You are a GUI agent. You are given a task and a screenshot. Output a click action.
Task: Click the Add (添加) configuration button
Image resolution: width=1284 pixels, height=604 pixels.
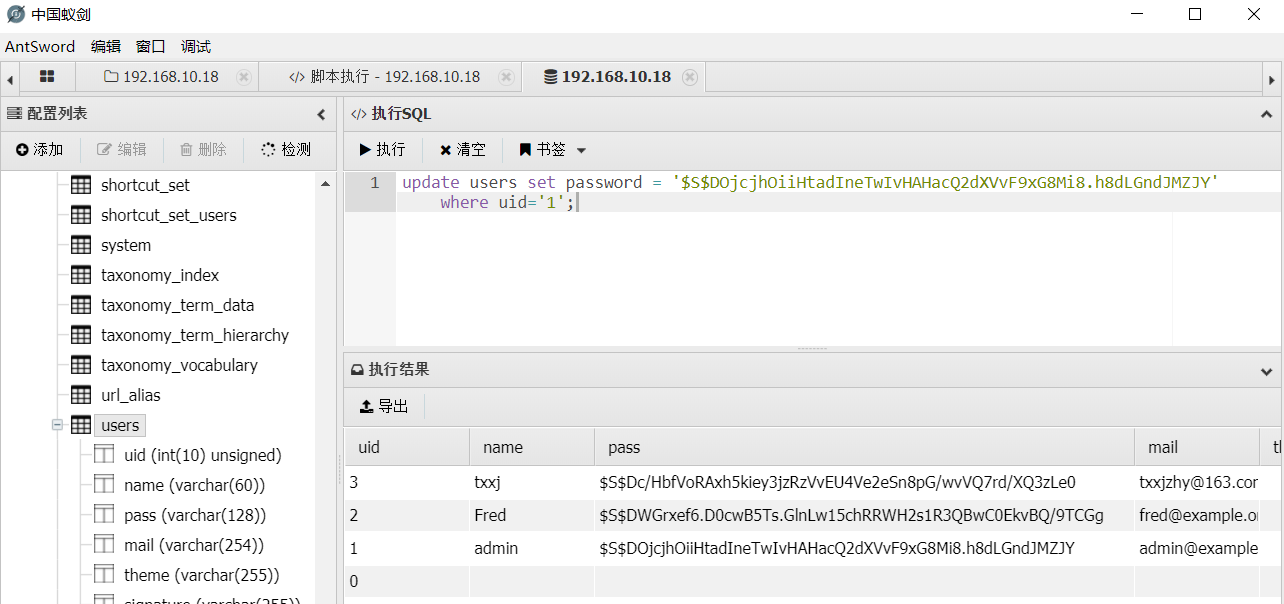tap(40, 150)
